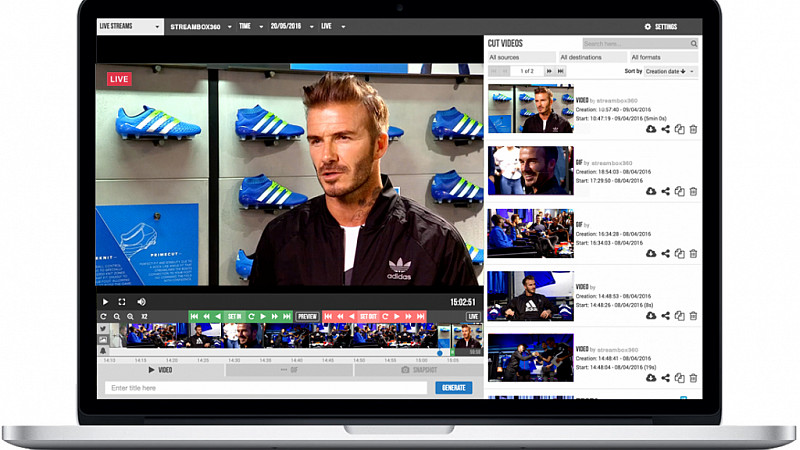This screenshot has height=450, width=800.
Task: Switch to the SNAPSHOT output tab
Action: click(419, 370)
